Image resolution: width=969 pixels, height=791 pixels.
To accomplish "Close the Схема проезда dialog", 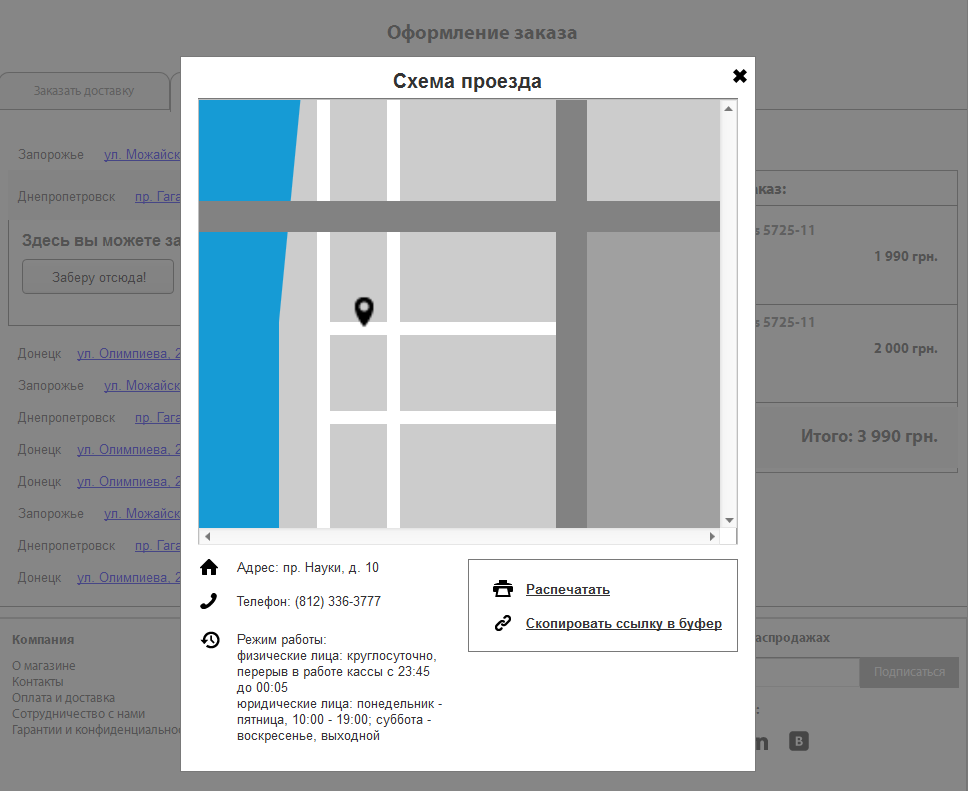I will (740, 76).
